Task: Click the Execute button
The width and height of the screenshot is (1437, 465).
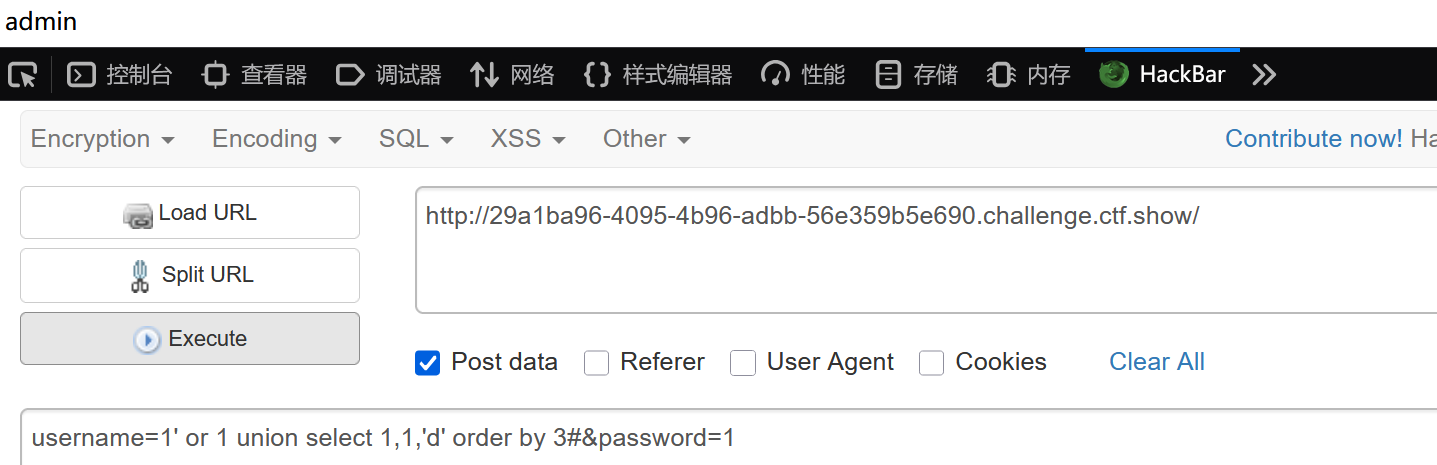Action: [190, 339]
